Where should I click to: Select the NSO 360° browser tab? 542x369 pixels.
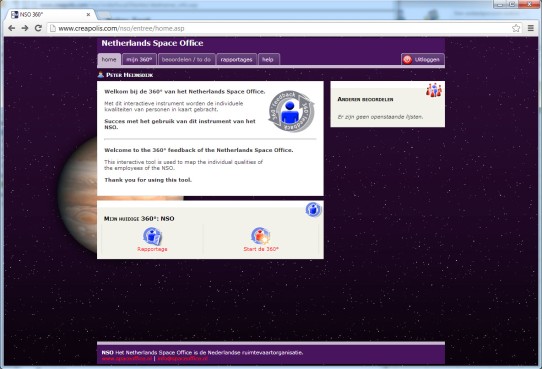pos(50,15)
